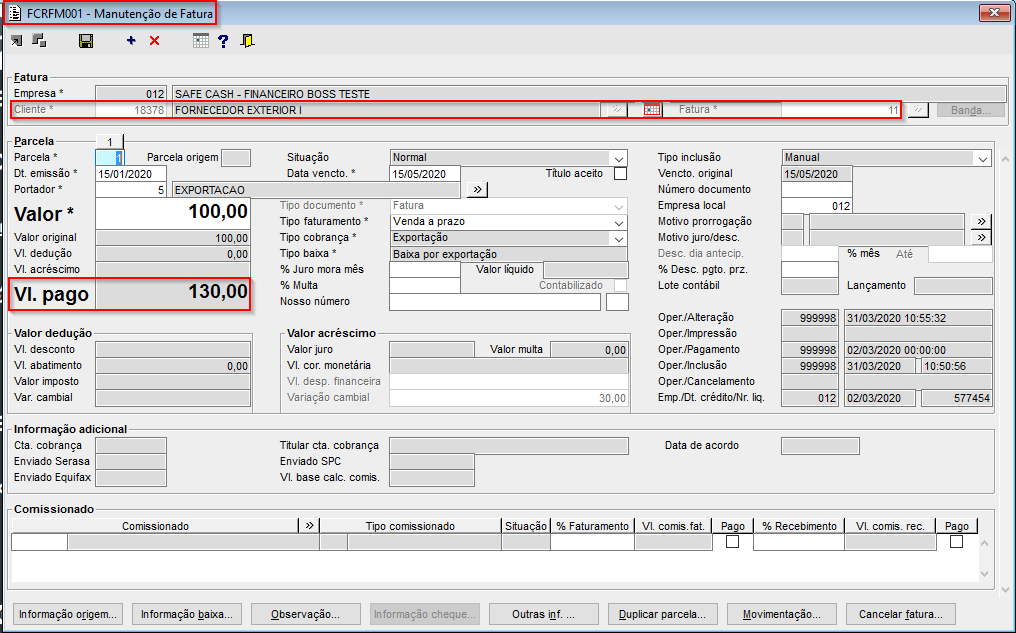Image resolution: width=1016 pixels, height=633 pixels.
Task: Click the up arrow of the Parcela panel scrollbar
Action: (1005, 159)
